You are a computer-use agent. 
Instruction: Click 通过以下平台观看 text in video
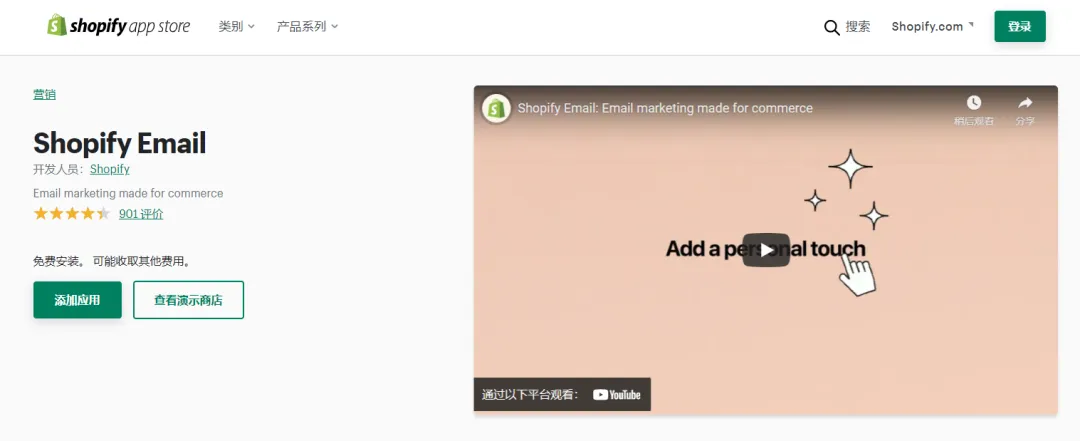click(530, 395)
